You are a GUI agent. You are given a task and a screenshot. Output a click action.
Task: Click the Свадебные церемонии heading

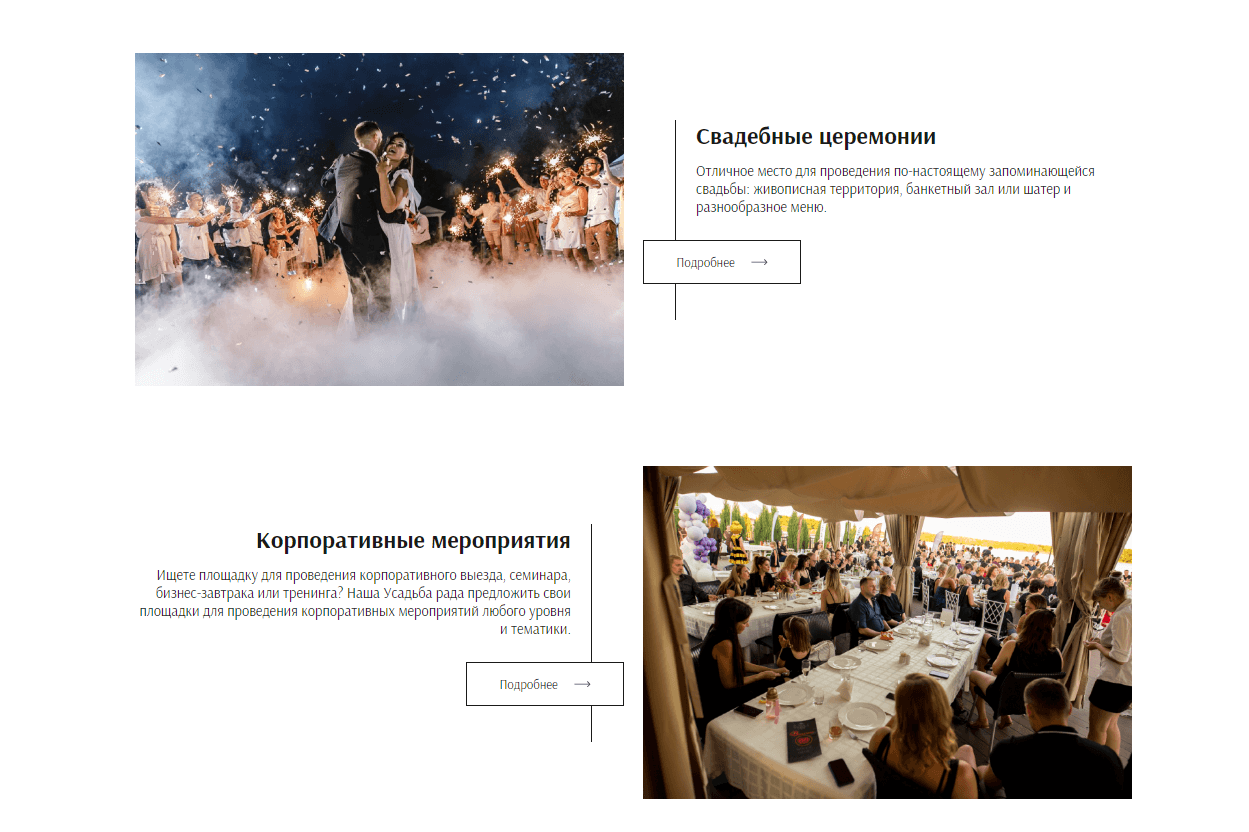816,137
